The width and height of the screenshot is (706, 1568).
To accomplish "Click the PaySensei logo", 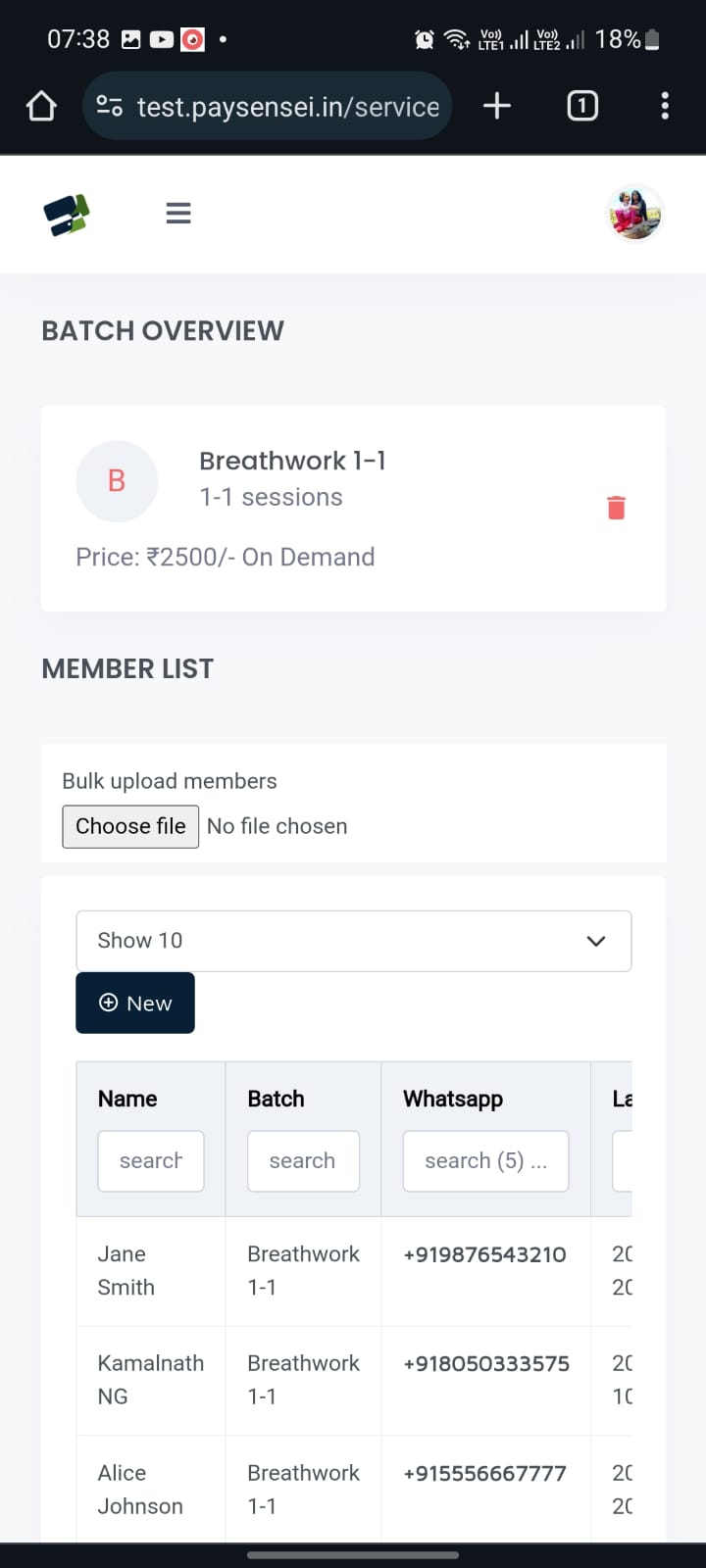I will coord(67,214).
